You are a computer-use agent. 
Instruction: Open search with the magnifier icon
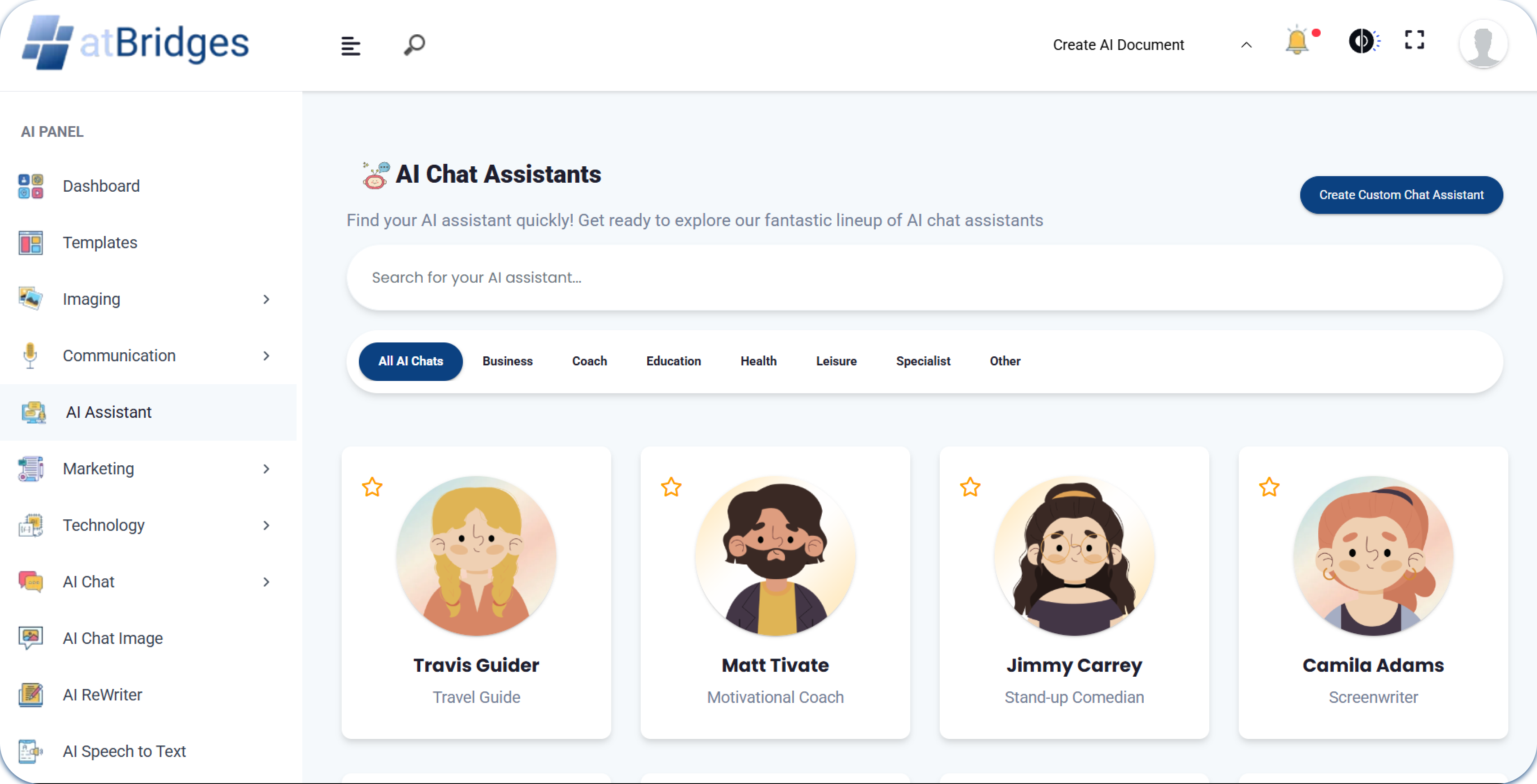[414, 45]
